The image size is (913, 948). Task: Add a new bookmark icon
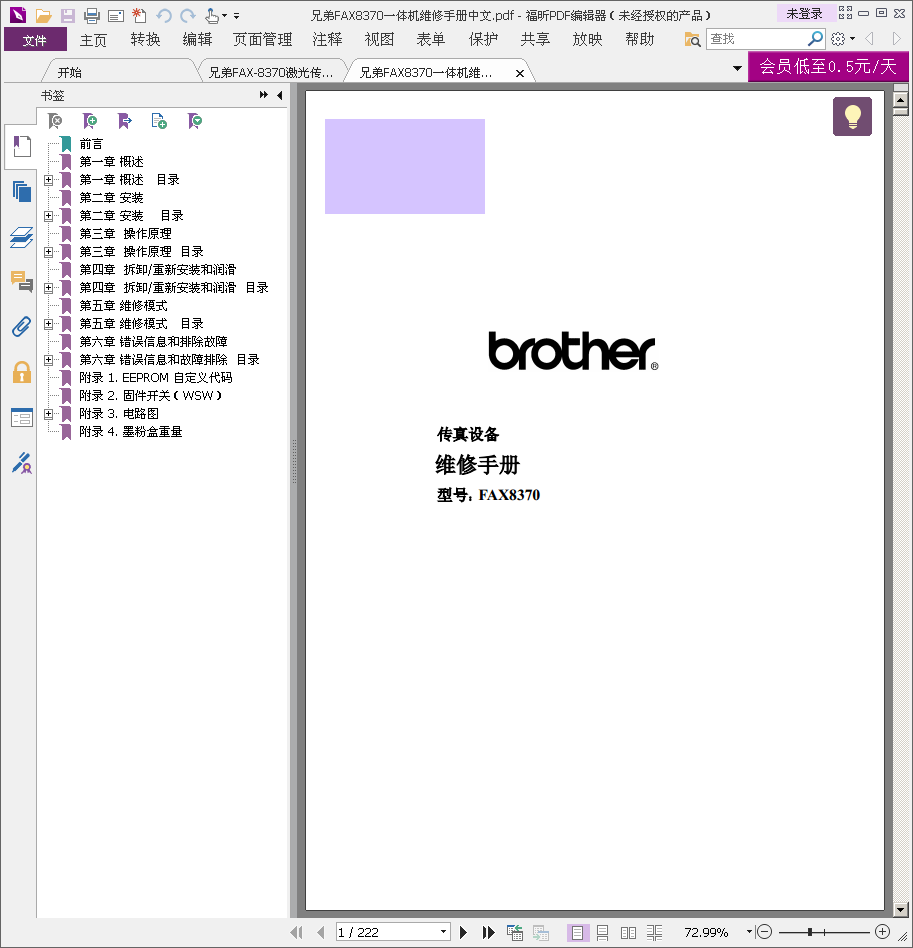(90, 121)
